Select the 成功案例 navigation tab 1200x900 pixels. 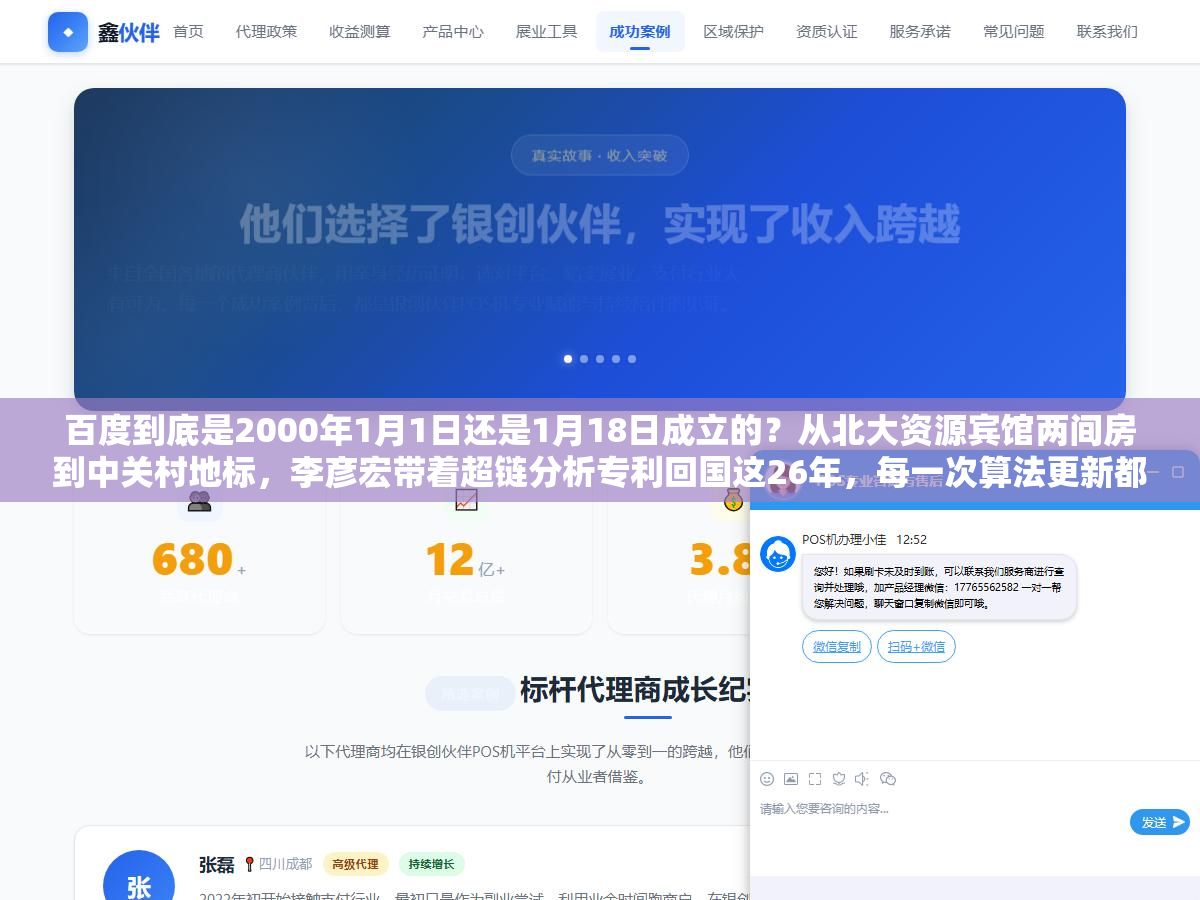pyautogui.click(x=640, y=32)
